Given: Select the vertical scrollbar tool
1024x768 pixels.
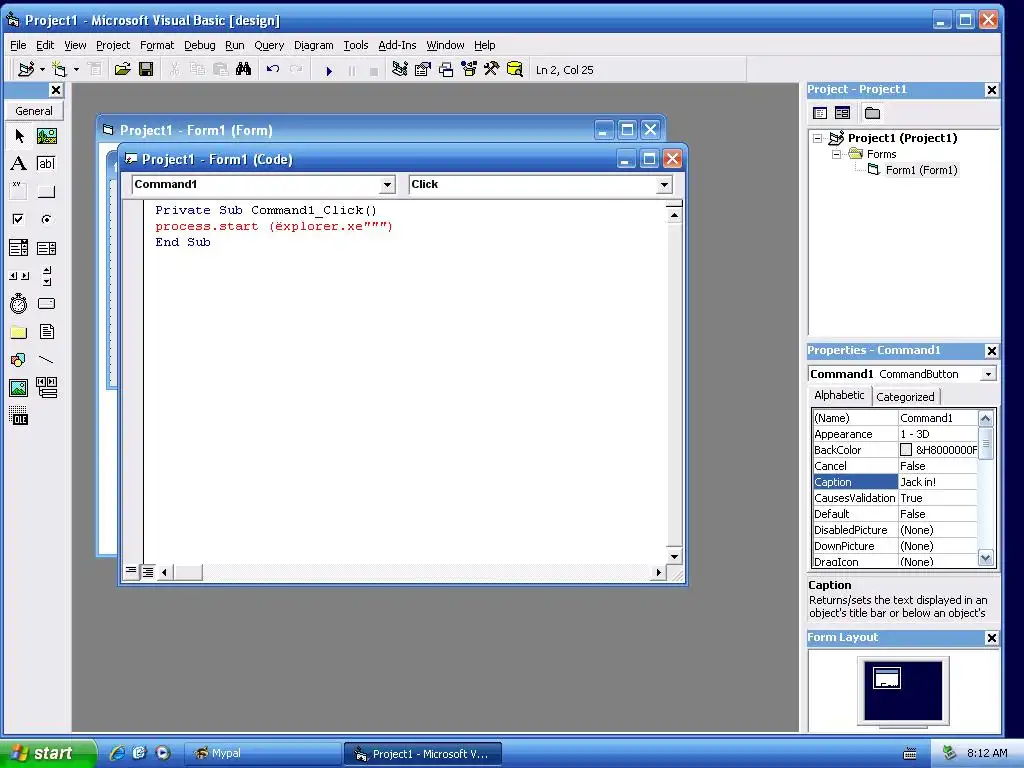Looking at the screenshot, I should (x=46, y=276).
